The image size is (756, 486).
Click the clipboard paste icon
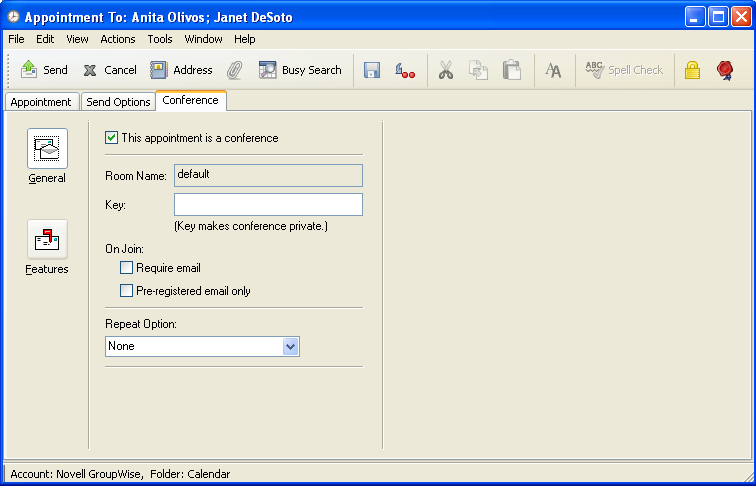coord(512,70)
